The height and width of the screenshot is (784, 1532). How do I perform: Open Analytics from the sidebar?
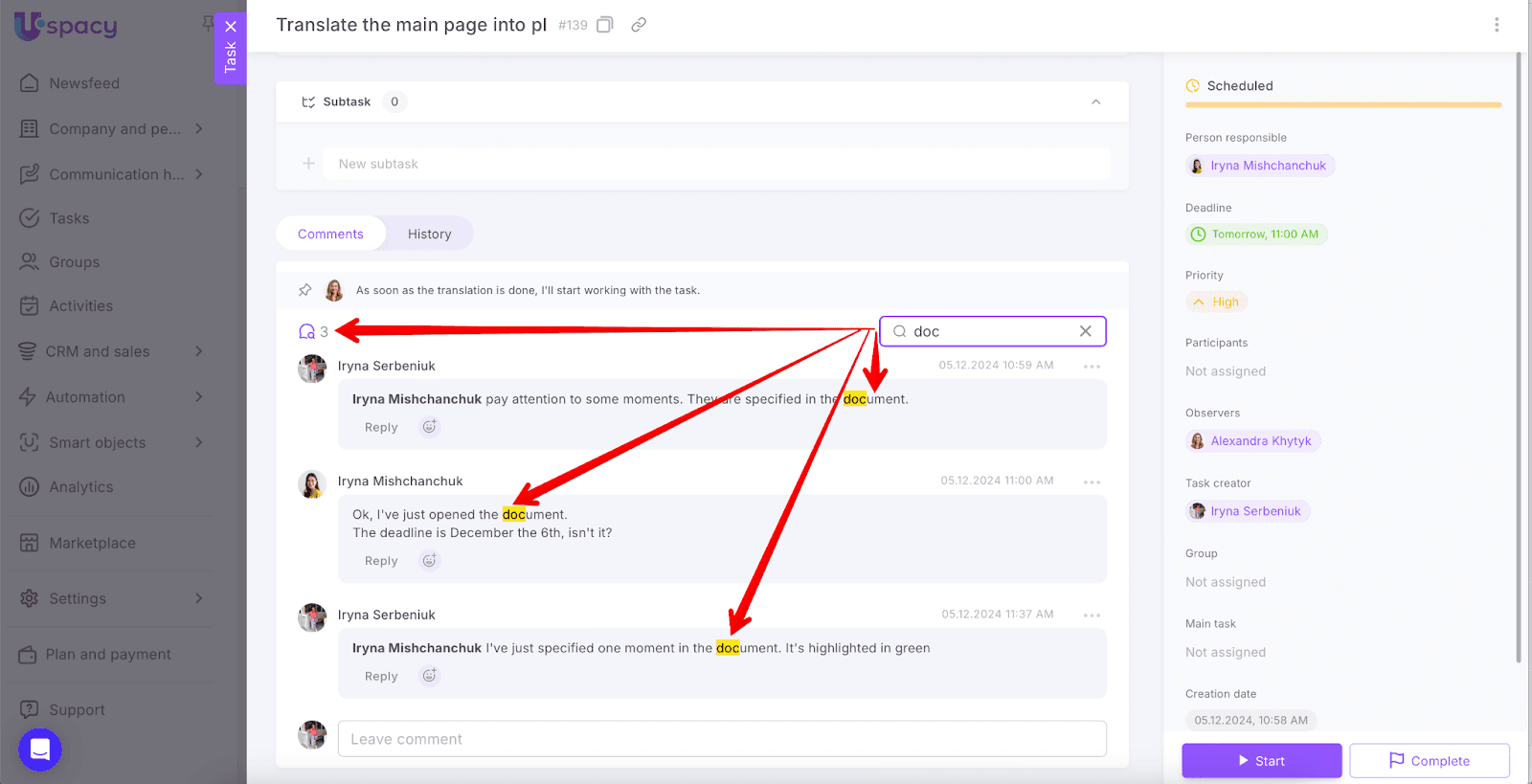(x=81, y=487)
